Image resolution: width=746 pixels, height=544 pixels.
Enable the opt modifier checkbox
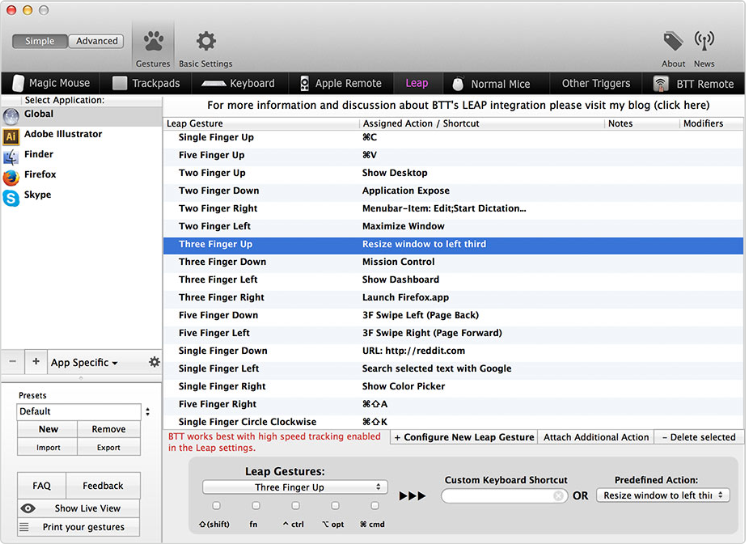(335, 505)
